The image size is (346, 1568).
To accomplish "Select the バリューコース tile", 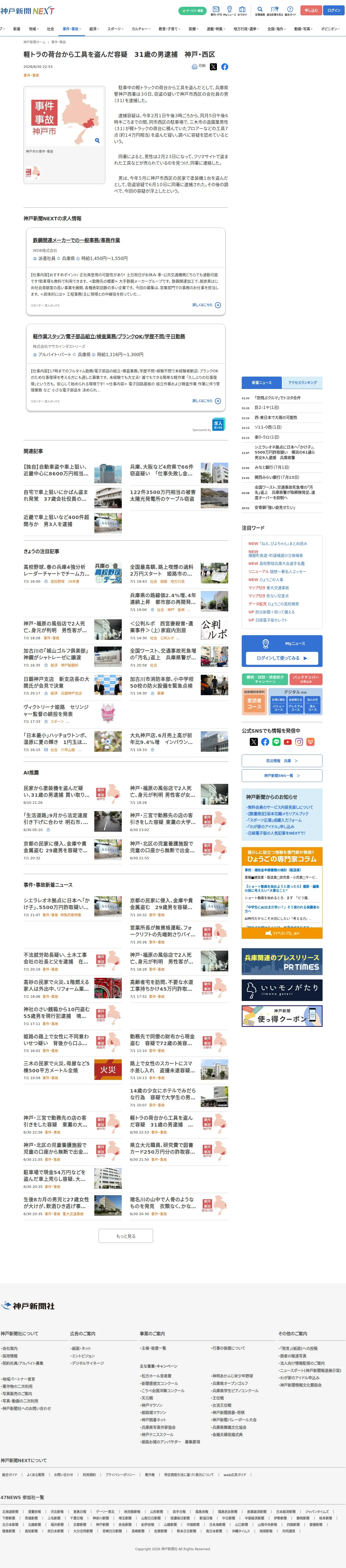I will tap(278, 705).
